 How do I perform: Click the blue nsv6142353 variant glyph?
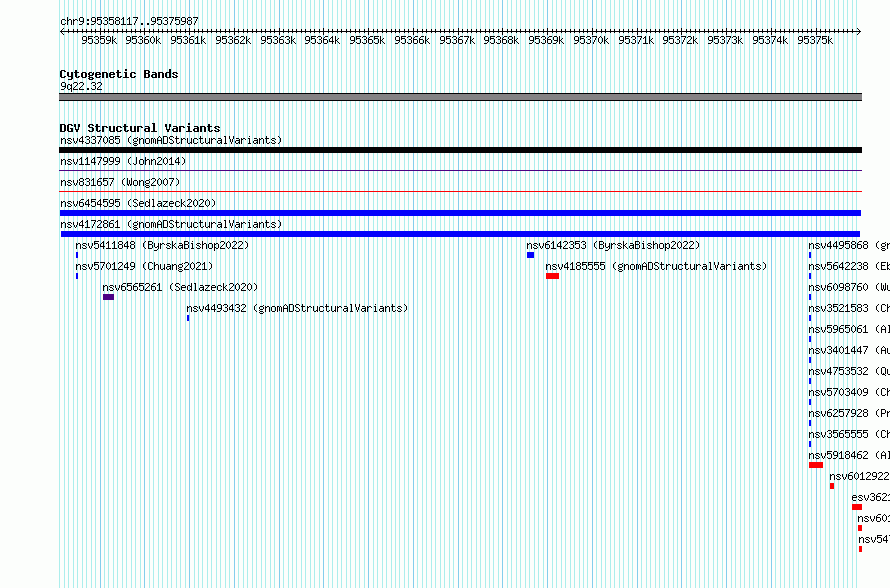(x=531, y=255)
